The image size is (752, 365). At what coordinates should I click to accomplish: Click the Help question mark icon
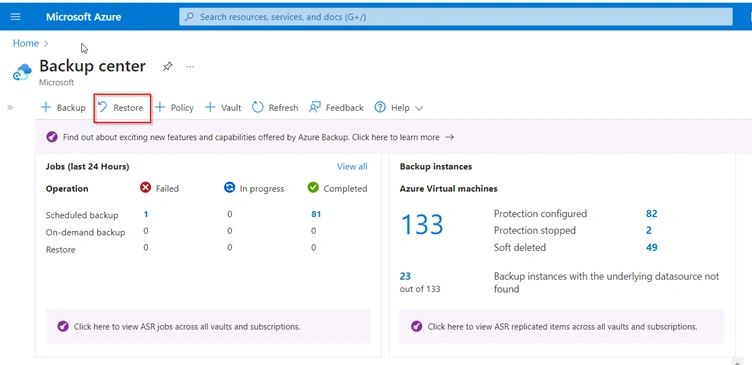tap(380, 107)
